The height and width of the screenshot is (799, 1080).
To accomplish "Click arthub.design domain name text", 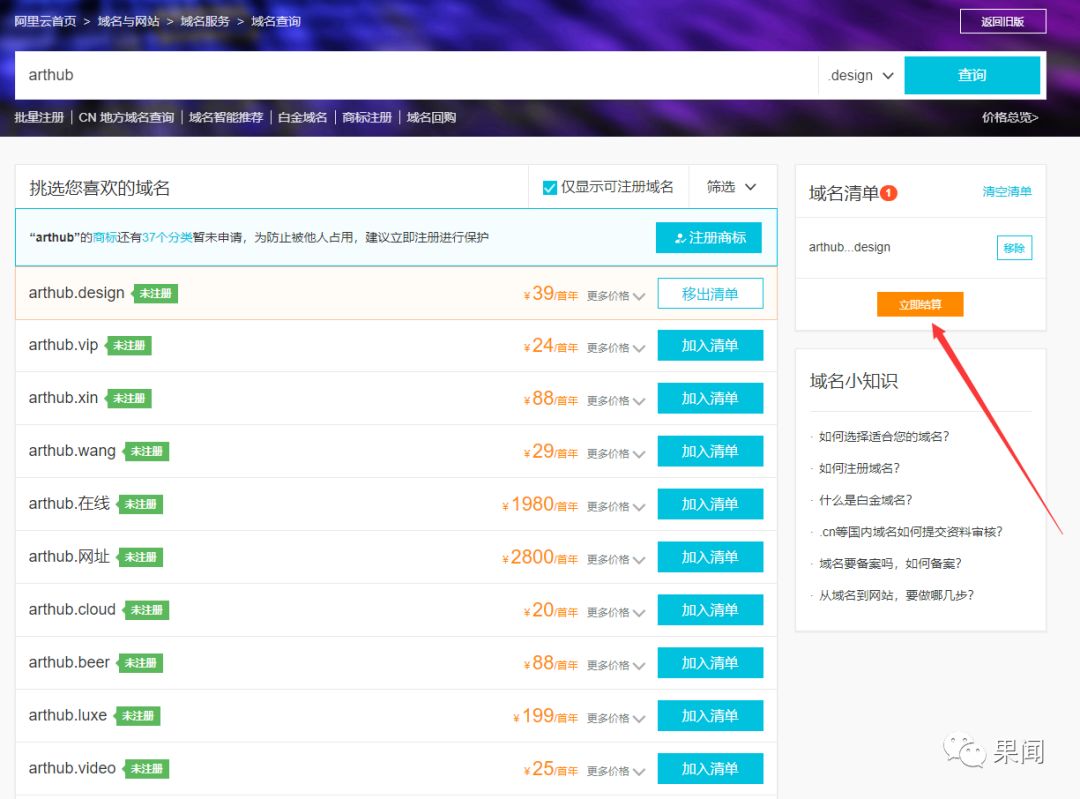I will (76, 293).
